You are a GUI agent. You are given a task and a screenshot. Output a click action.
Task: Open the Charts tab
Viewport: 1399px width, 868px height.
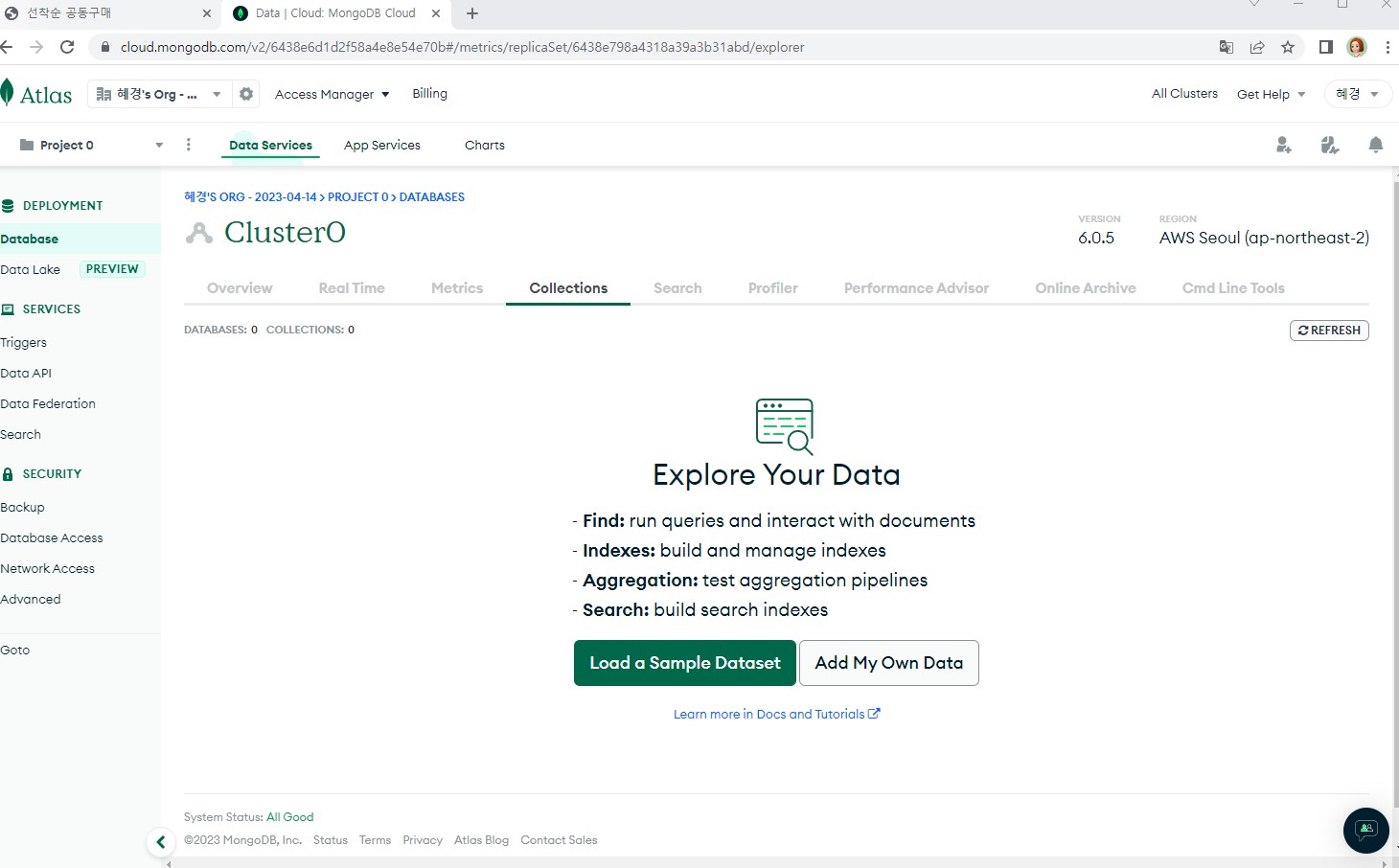pyautogui.click(x=485, y=145)
